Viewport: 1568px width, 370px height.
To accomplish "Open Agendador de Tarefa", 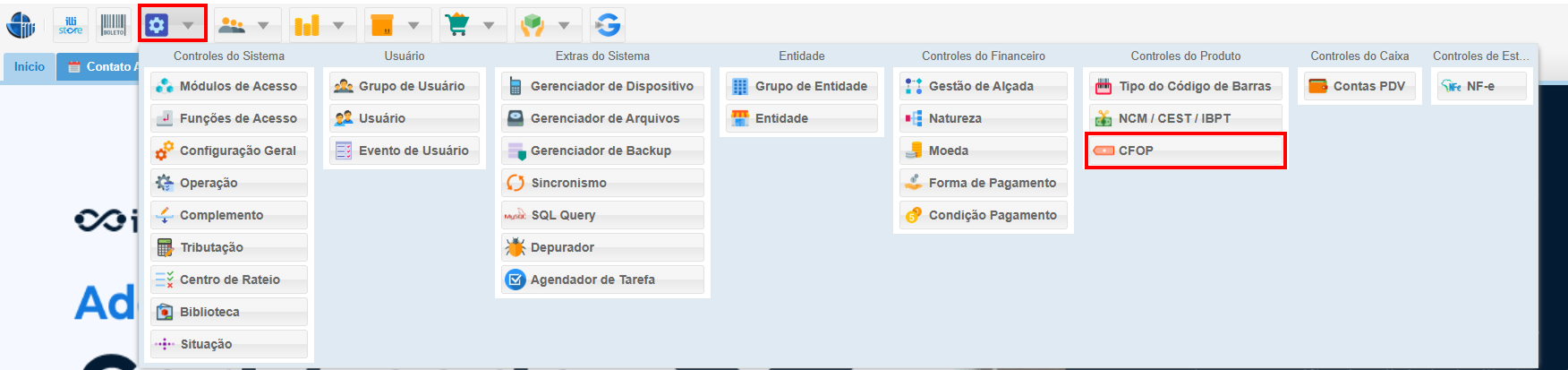I will pyautogui.click(x=602, y=280).
